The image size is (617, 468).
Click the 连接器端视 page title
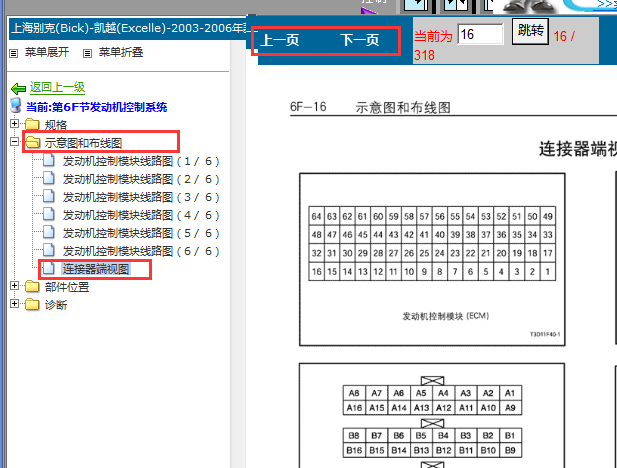[x=578, y=149]
